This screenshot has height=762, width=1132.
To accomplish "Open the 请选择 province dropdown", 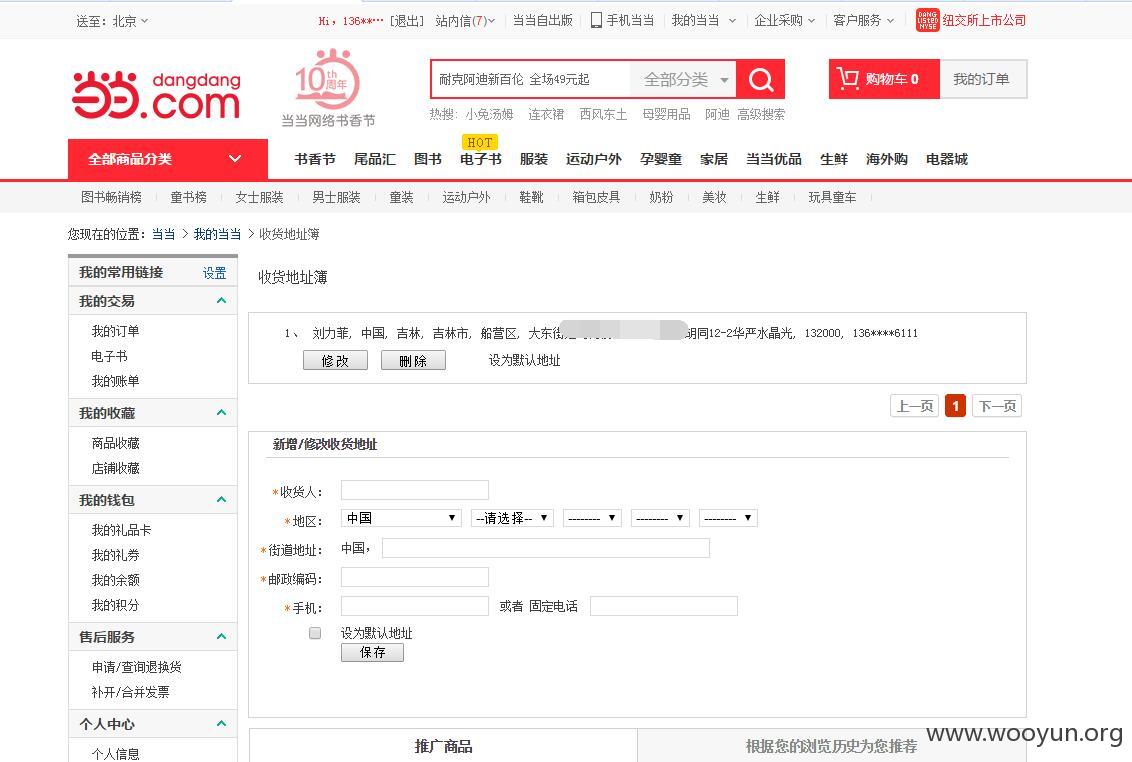I will 512,518.
